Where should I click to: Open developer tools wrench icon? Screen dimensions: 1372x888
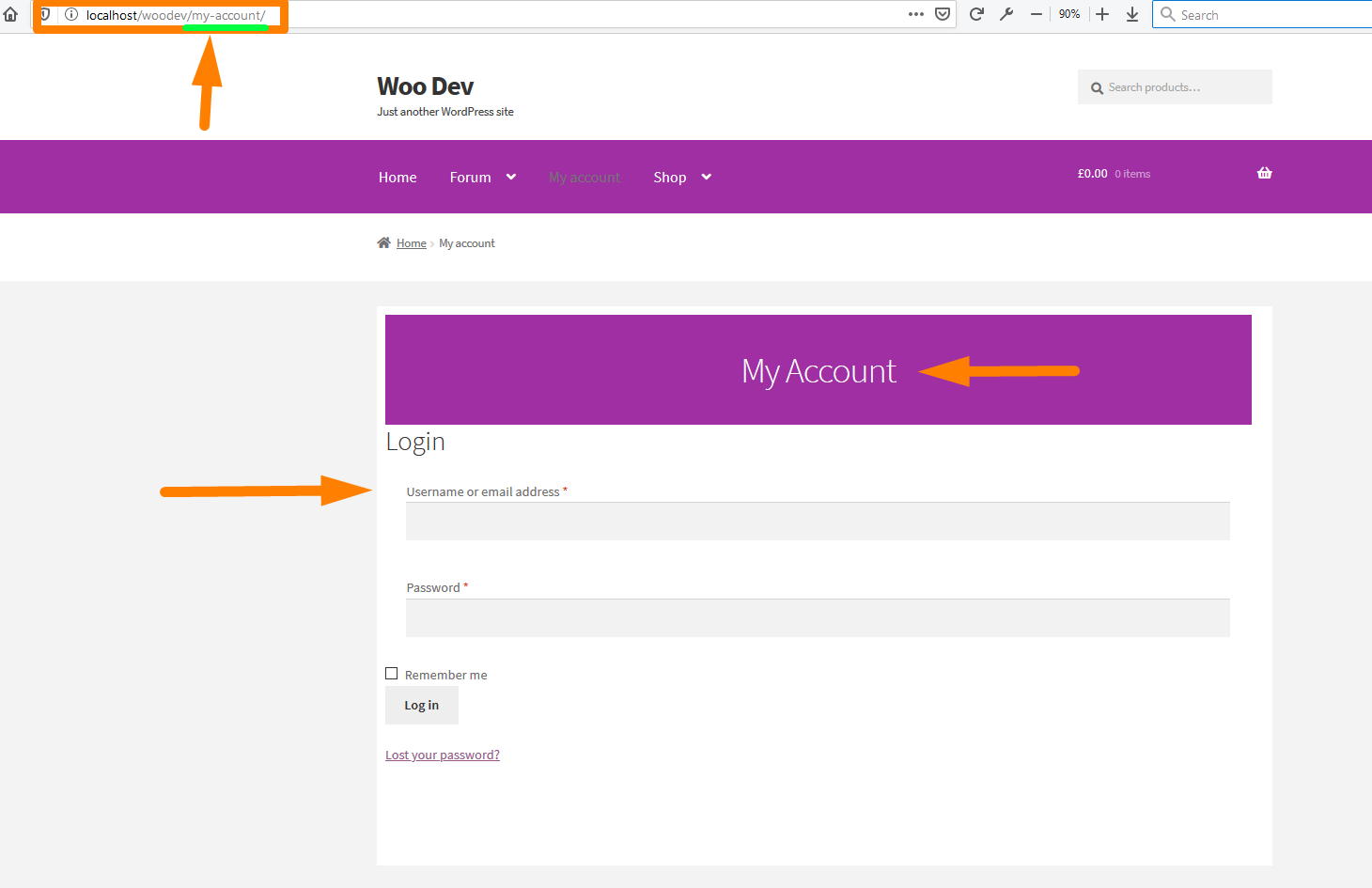click(1006, 14)
